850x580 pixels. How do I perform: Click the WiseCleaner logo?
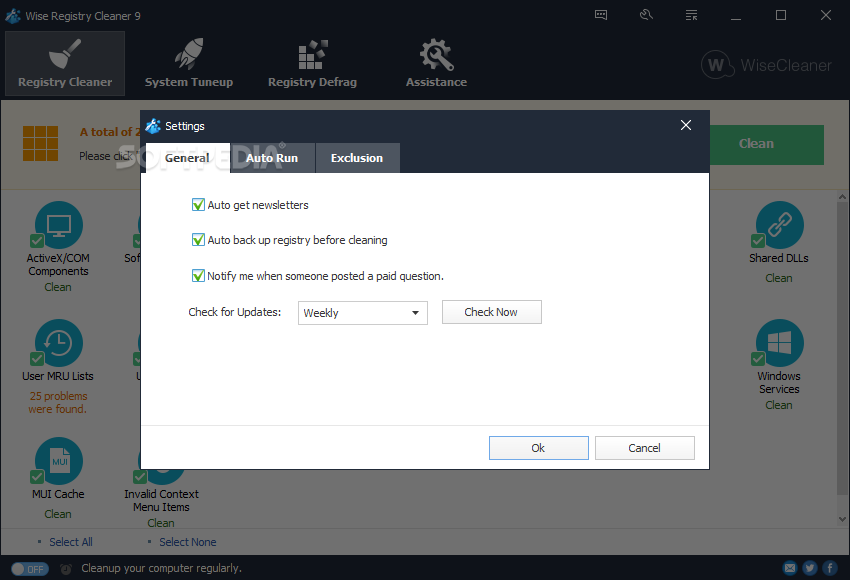(x=766, y=65)
